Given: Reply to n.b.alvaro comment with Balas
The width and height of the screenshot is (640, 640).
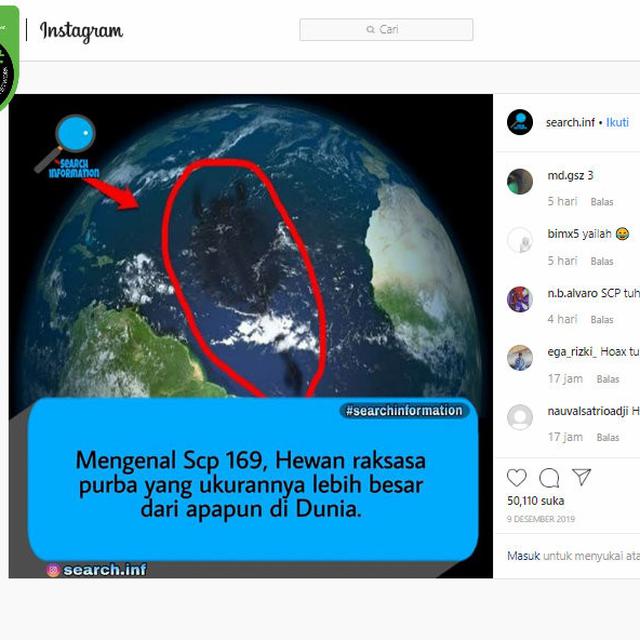Looking at the screenshot, I should tap(602, 320).
